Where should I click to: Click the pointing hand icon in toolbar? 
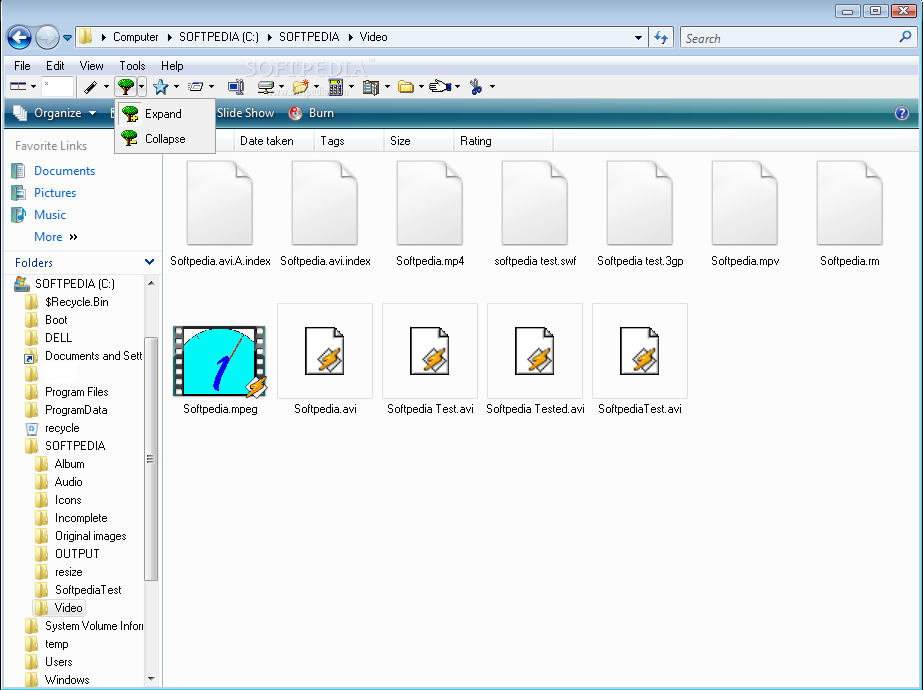tap(440, 87)
